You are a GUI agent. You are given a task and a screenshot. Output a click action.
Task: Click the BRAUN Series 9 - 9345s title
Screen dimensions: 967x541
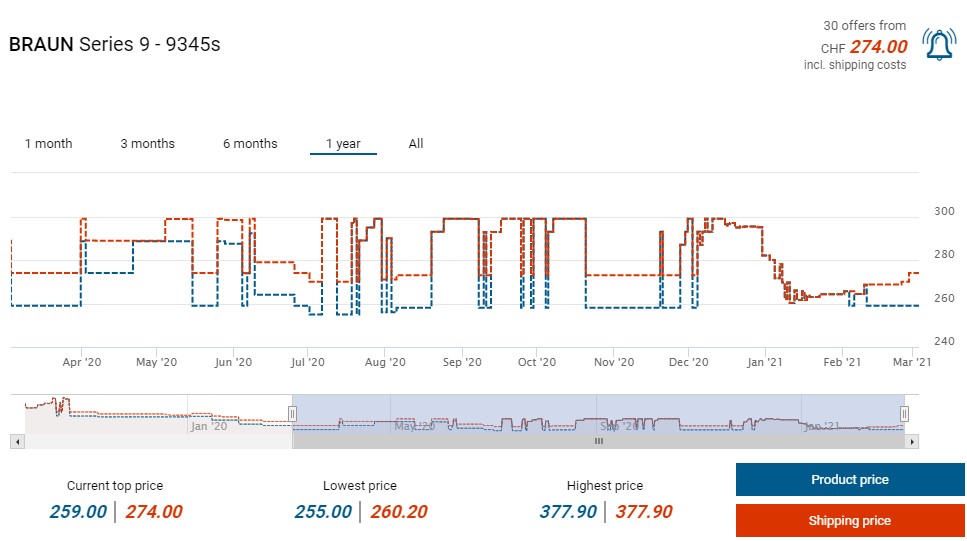pos(114,45)
